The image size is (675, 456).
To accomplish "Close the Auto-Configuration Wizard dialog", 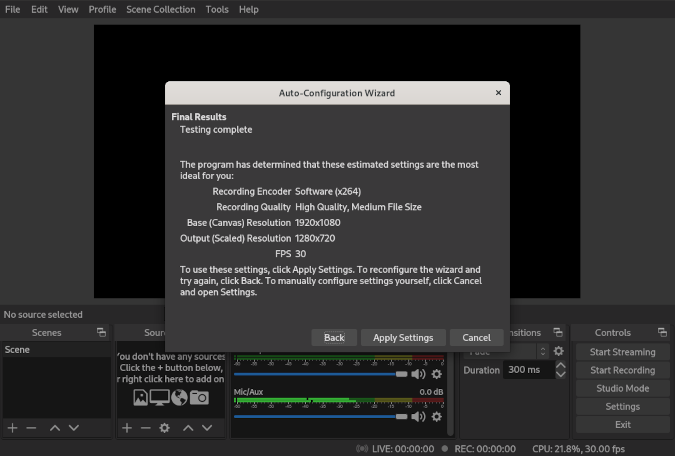I will [499, 93].
